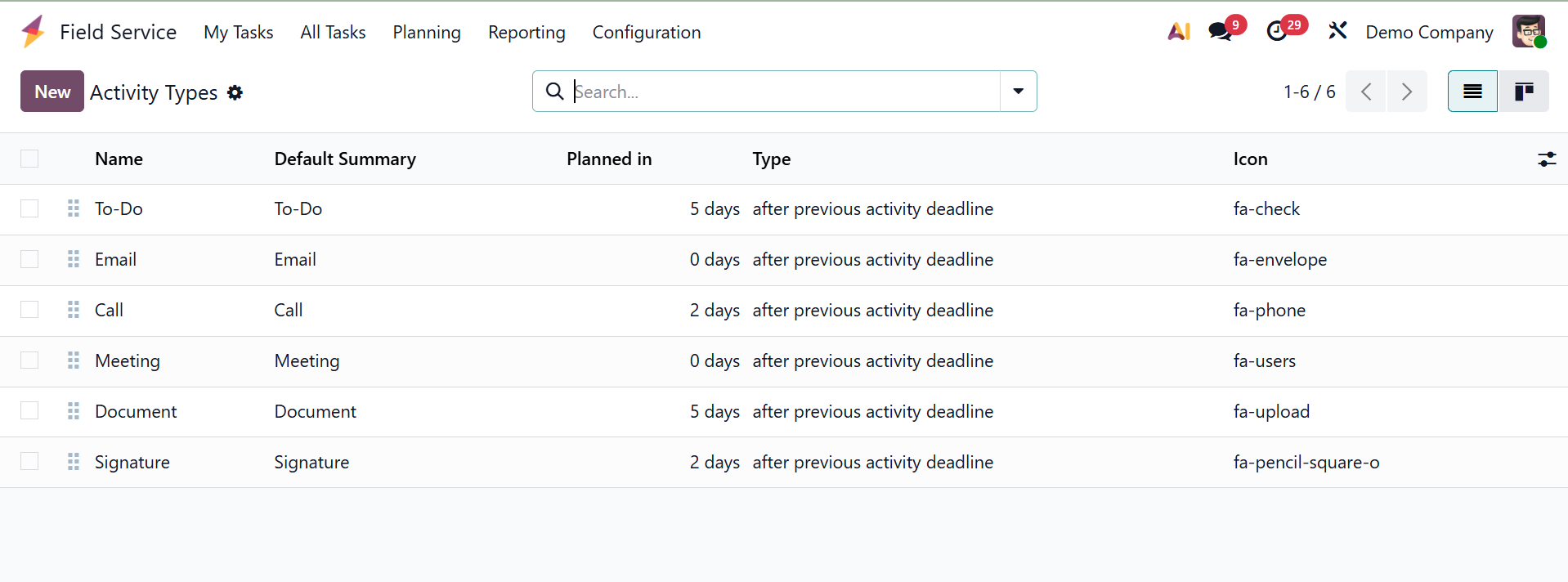
Task: Expand the search filter dropdown arrow
Action: (1019, 92)
